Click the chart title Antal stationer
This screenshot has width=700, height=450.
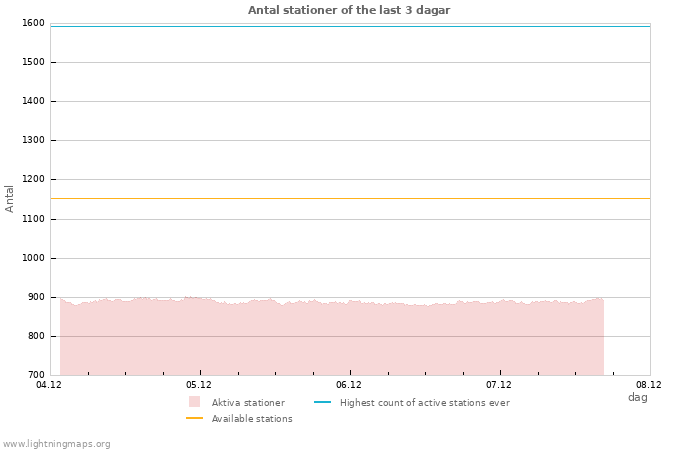tap(349, 10)
